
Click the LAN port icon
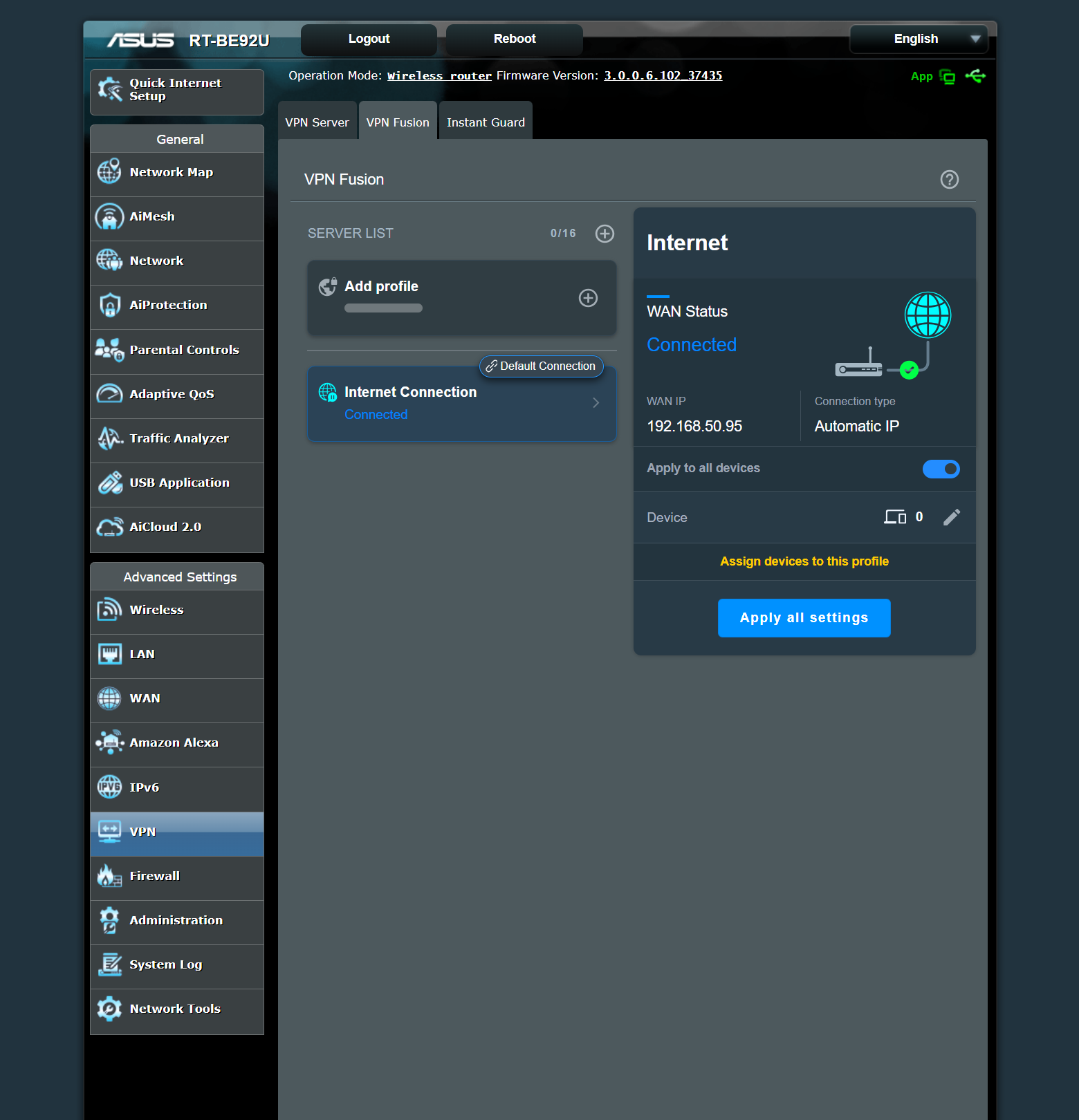(109, 654)
